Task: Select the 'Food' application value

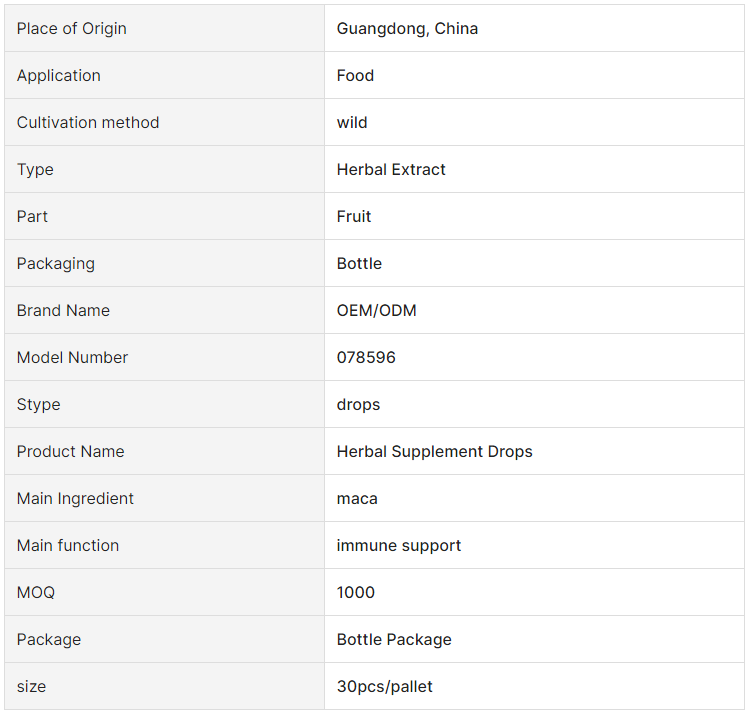Action: click(355, 75)
